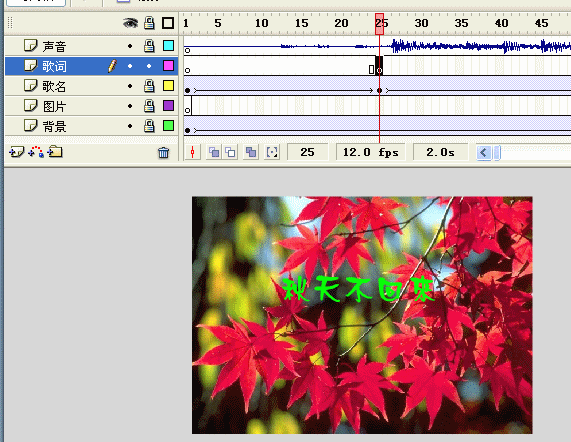Select the 图片 layer
The image size is (571, 442).
click(91, 106)
